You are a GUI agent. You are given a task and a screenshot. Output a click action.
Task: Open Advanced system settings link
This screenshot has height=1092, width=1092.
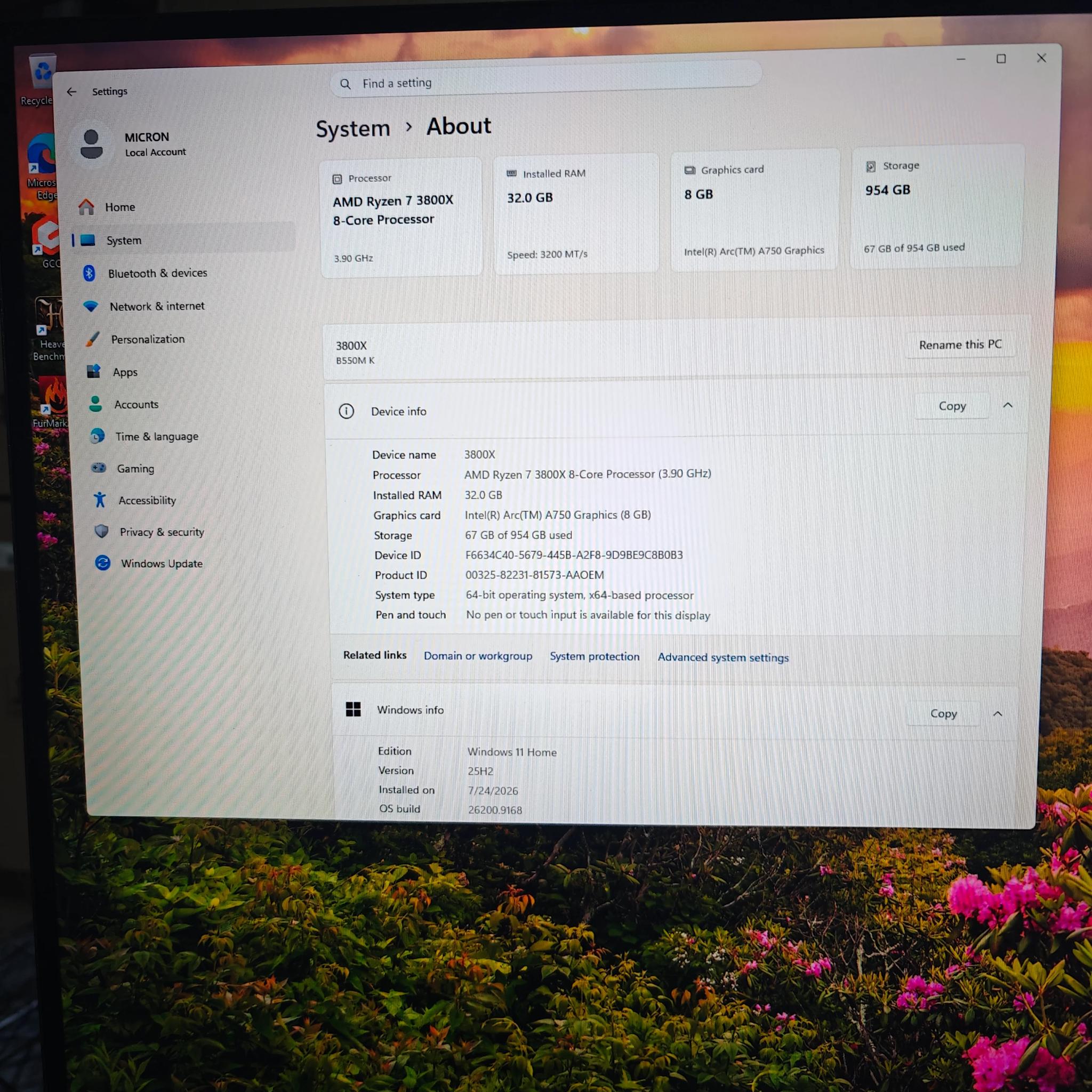pos(723,657)
